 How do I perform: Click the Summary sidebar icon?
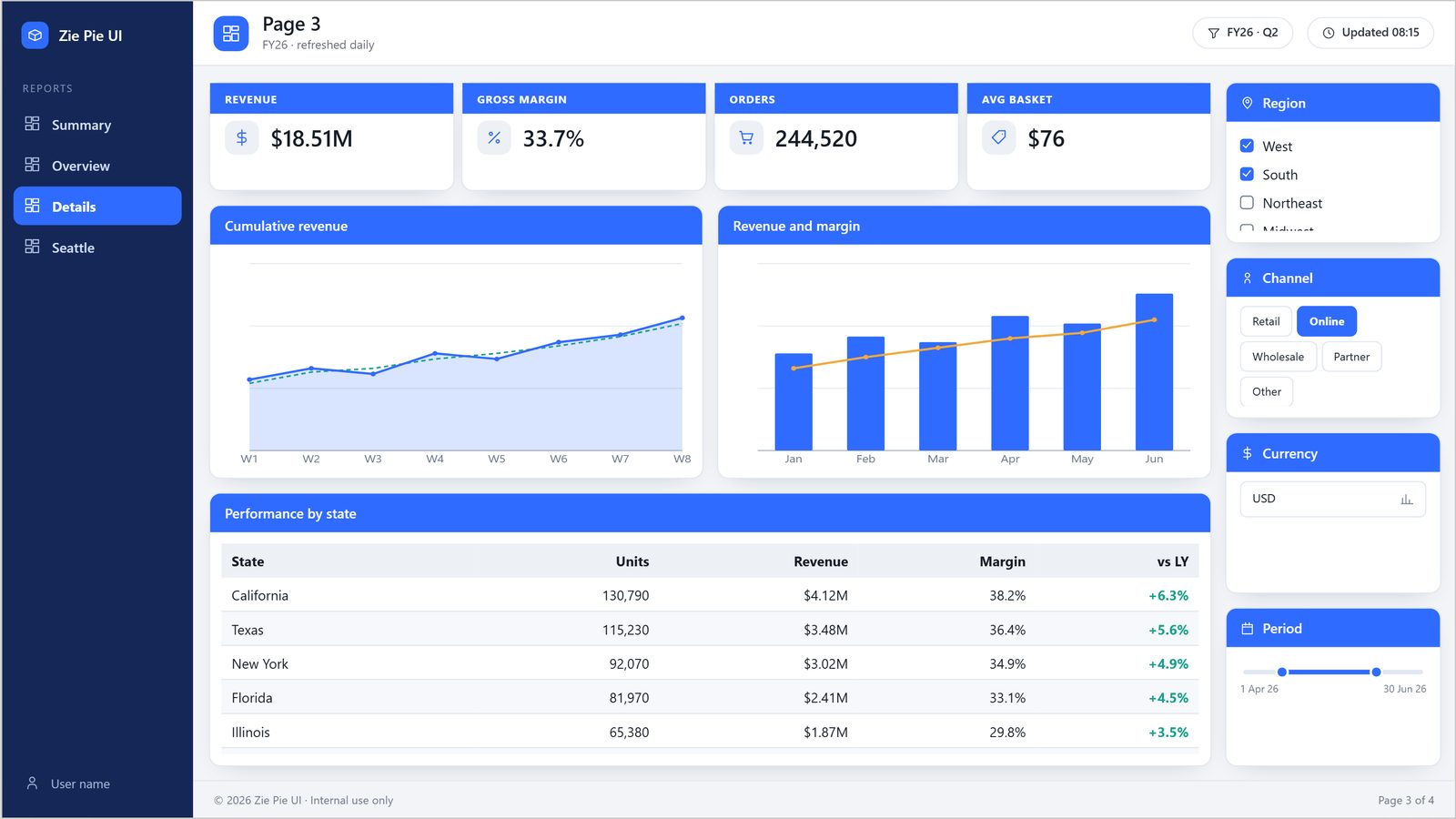[32, 124]
